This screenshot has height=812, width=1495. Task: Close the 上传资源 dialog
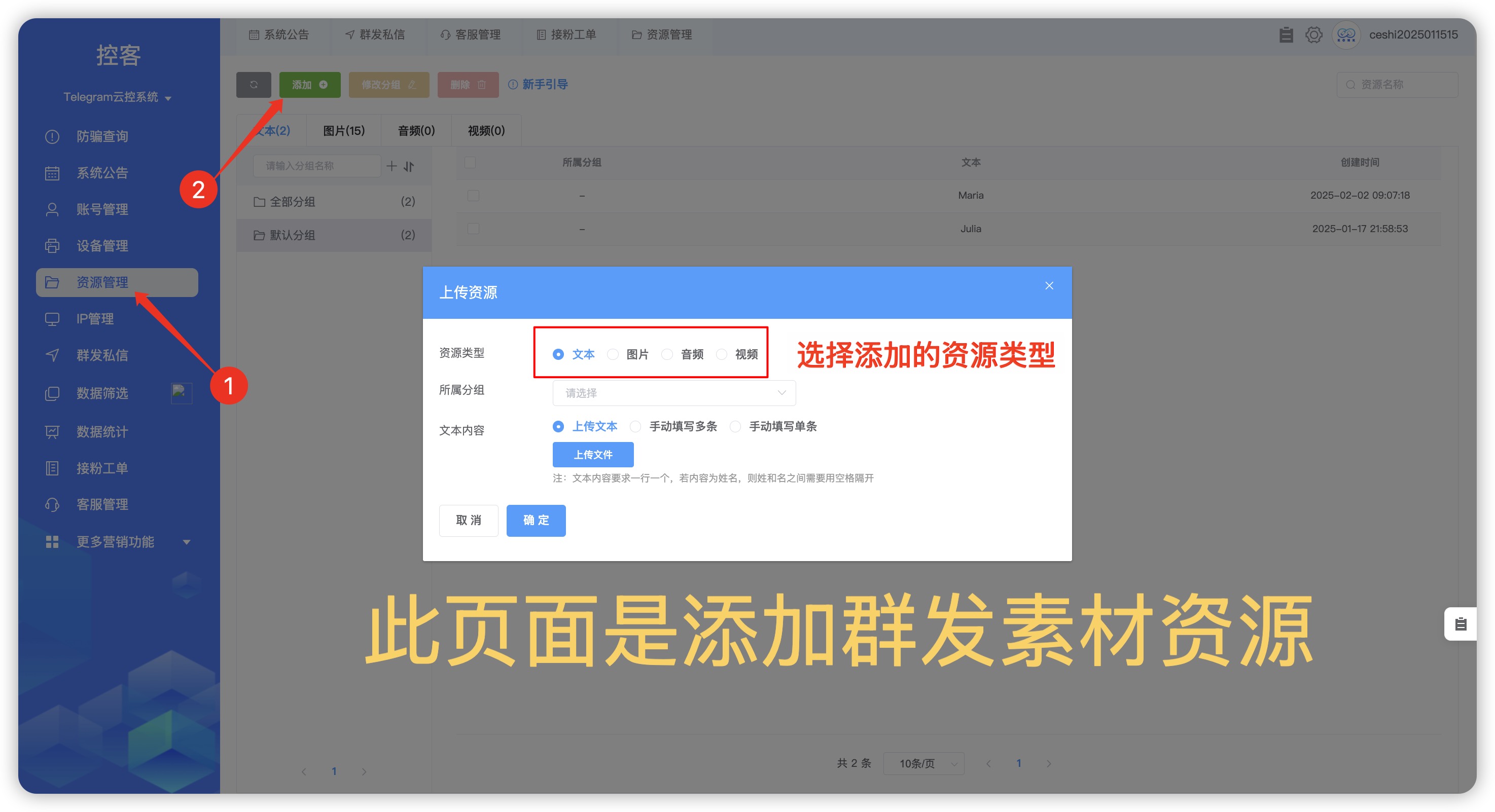click(1049, 285)
